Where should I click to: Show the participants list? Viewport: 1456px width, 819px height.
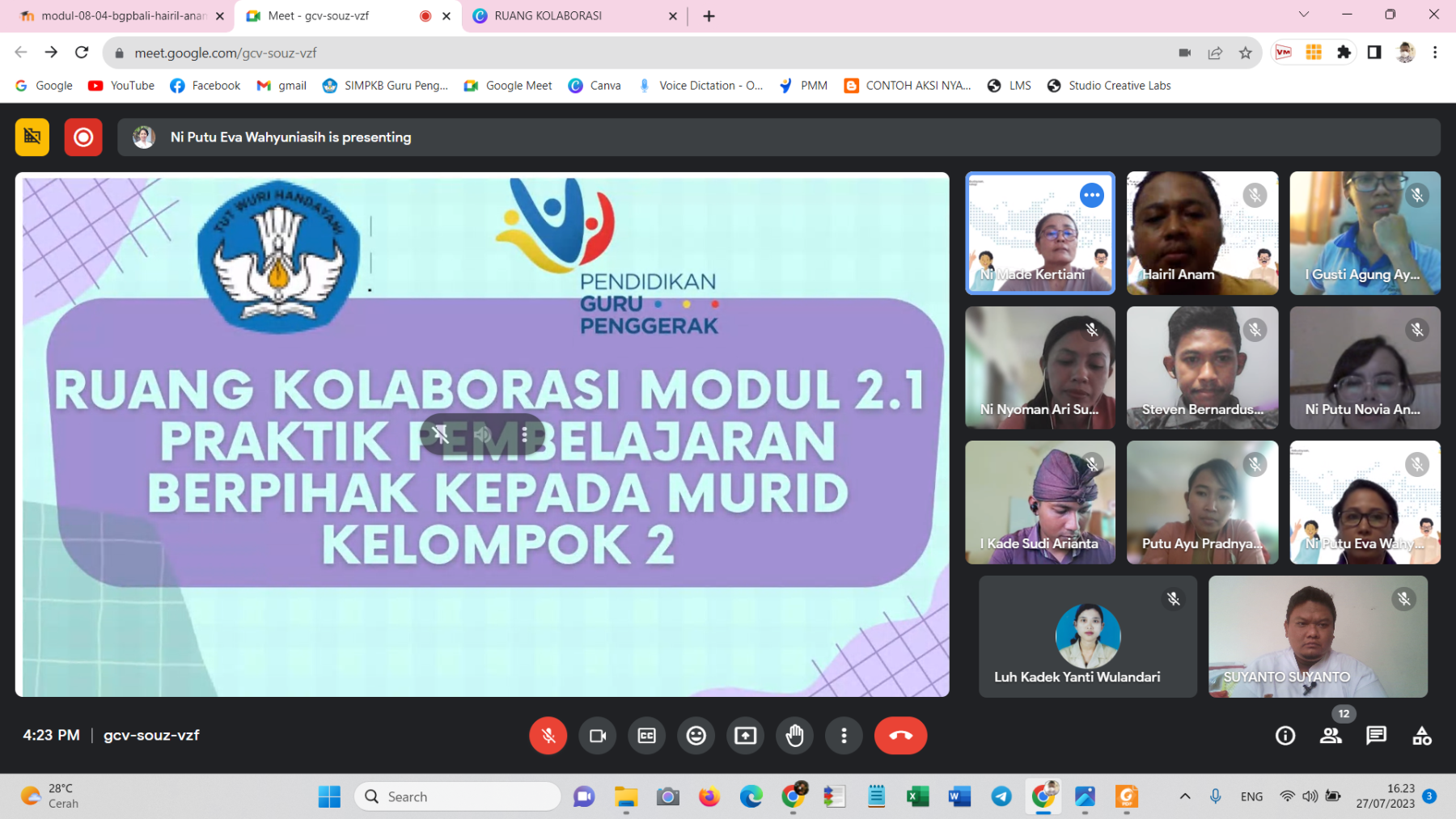point(1330,736)
